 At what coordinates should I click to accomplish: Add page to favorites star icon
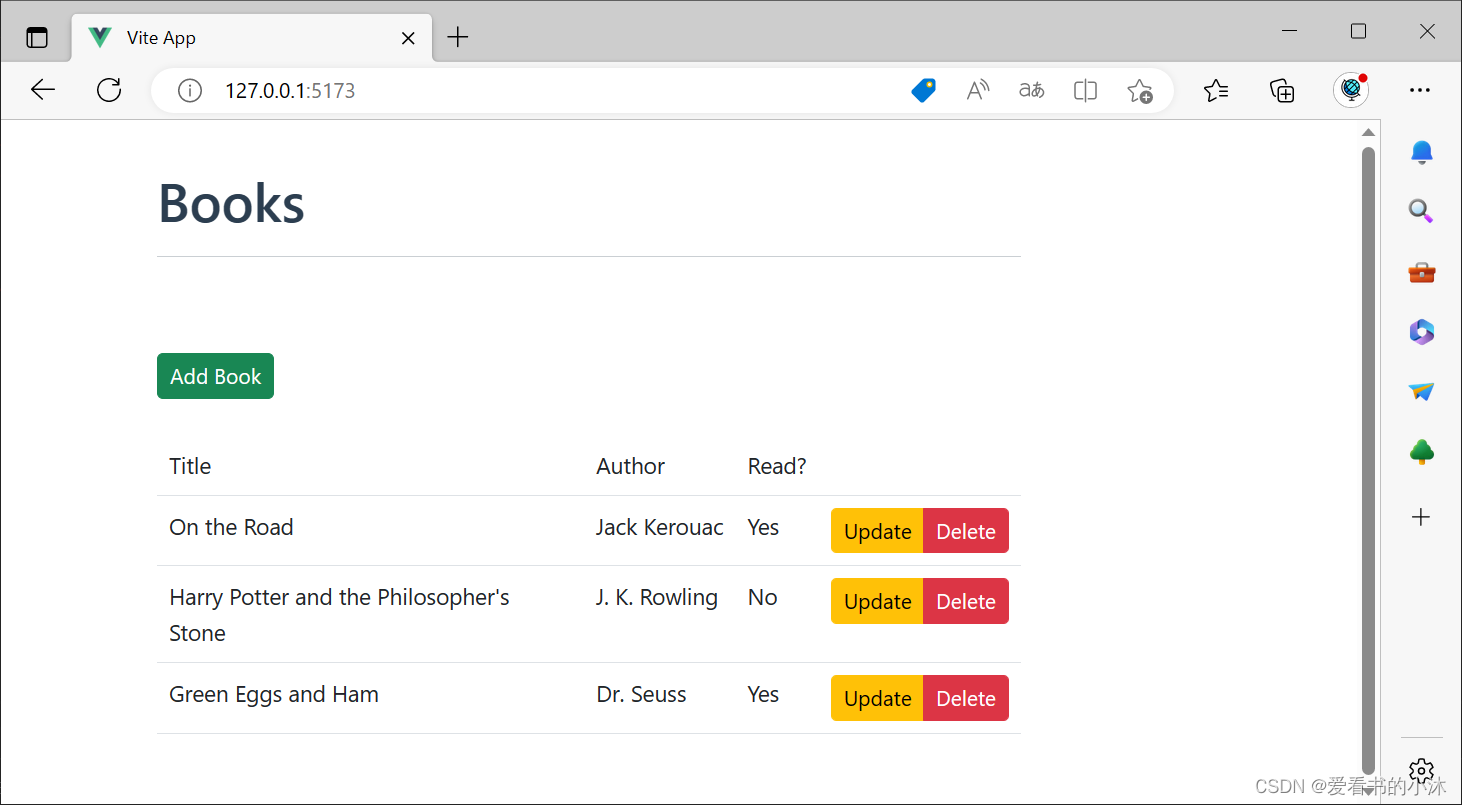1140,91
